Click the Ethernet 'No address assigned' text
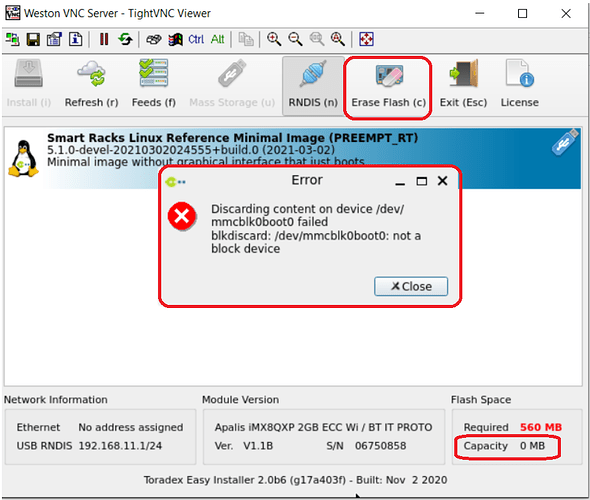Screen dimensions: 590x500 [x=131, y=427]
